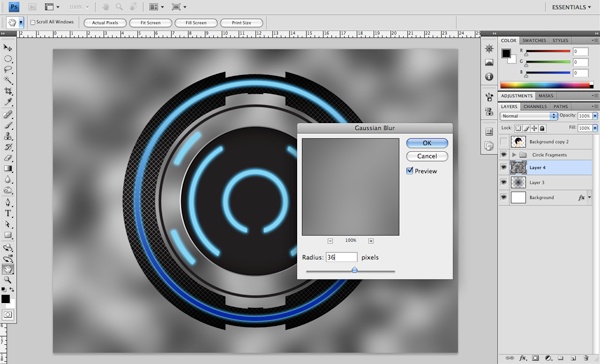Hide the Circle Fragments group
600x364 pixels.
(504, 155)
